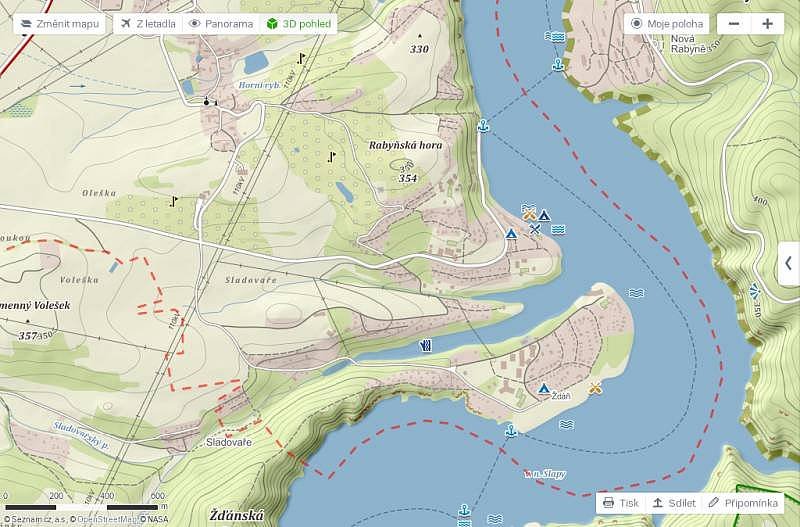
Task: Share the map via Sdílet
Action: [x=674, y=503]
